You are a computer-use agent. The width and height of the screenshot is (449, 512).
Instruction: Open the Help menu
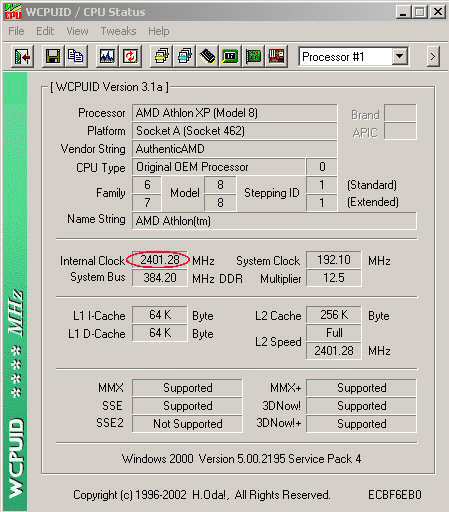tap(159, 31)
